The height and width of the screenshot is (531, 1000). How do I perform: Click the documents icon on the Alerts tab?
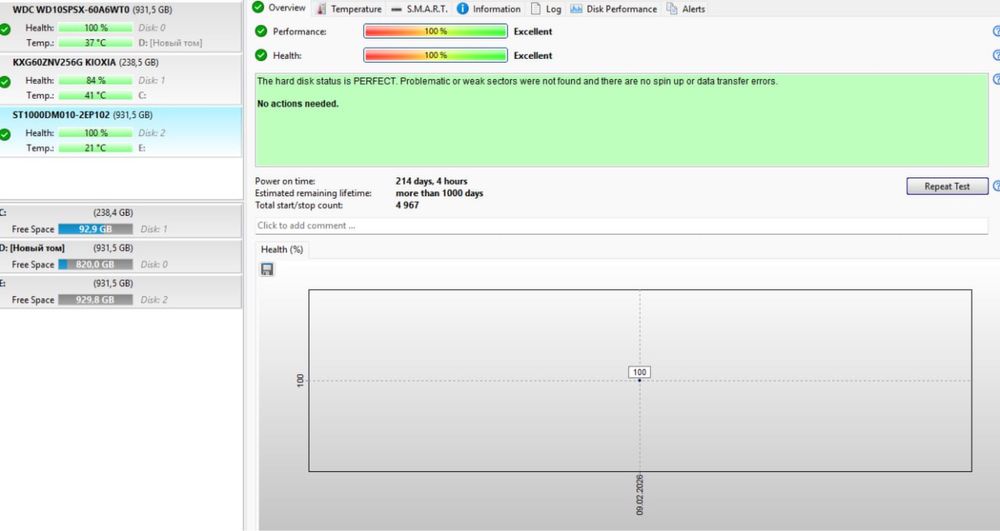pyautogui.click(x=672, y=8)
